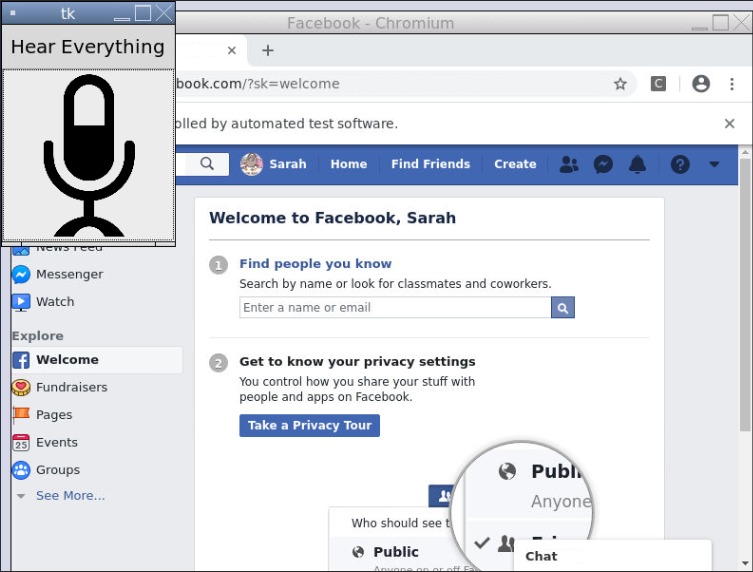Click the Pages flag icon

(x=21, y=415)
